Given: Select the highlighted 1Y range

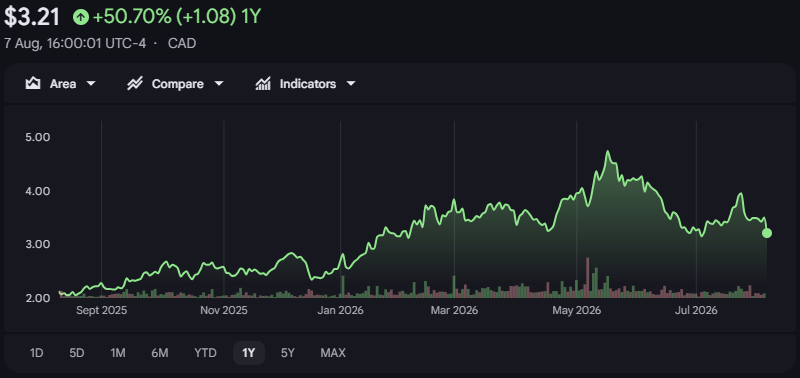Looking at the screenshot, I should pos(248,353).
